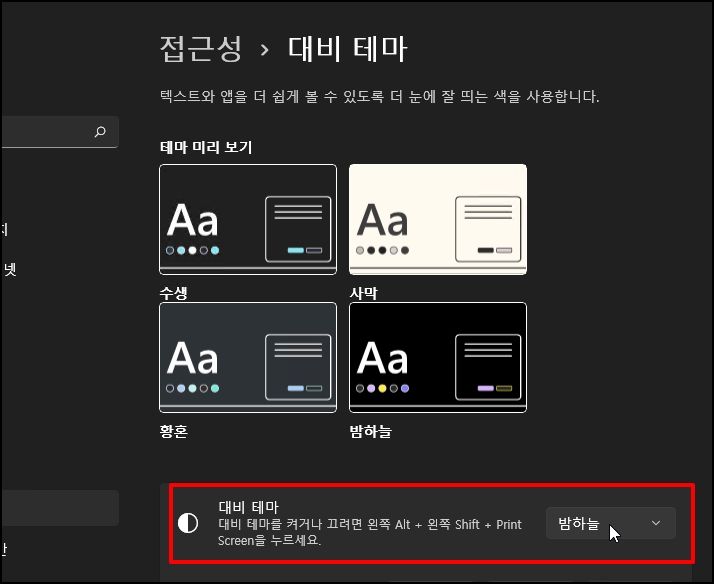Screen dimensions: 714x584
Task: Go back to 접근성 breadcrumb
Action: 201,49
